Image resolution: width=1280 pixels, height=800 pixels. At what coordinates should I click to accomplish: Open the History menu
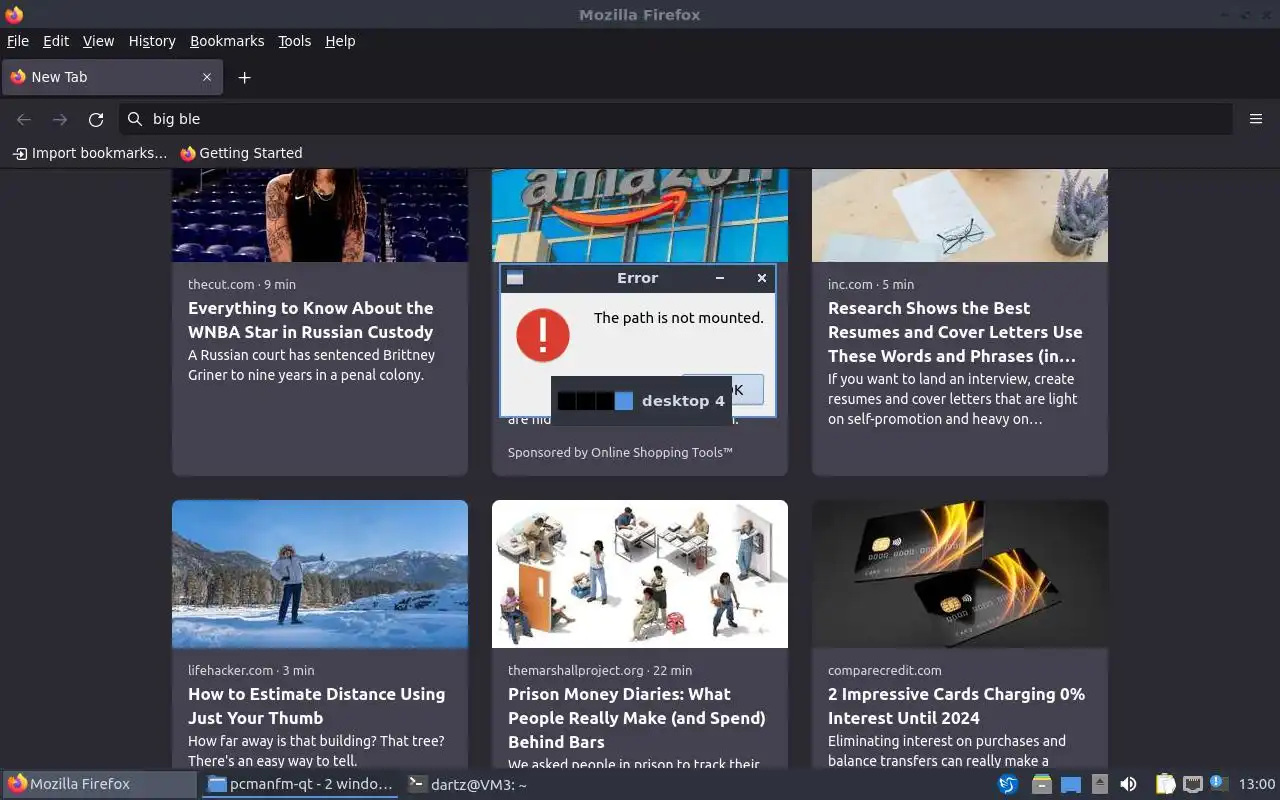[x=152, y=41]
